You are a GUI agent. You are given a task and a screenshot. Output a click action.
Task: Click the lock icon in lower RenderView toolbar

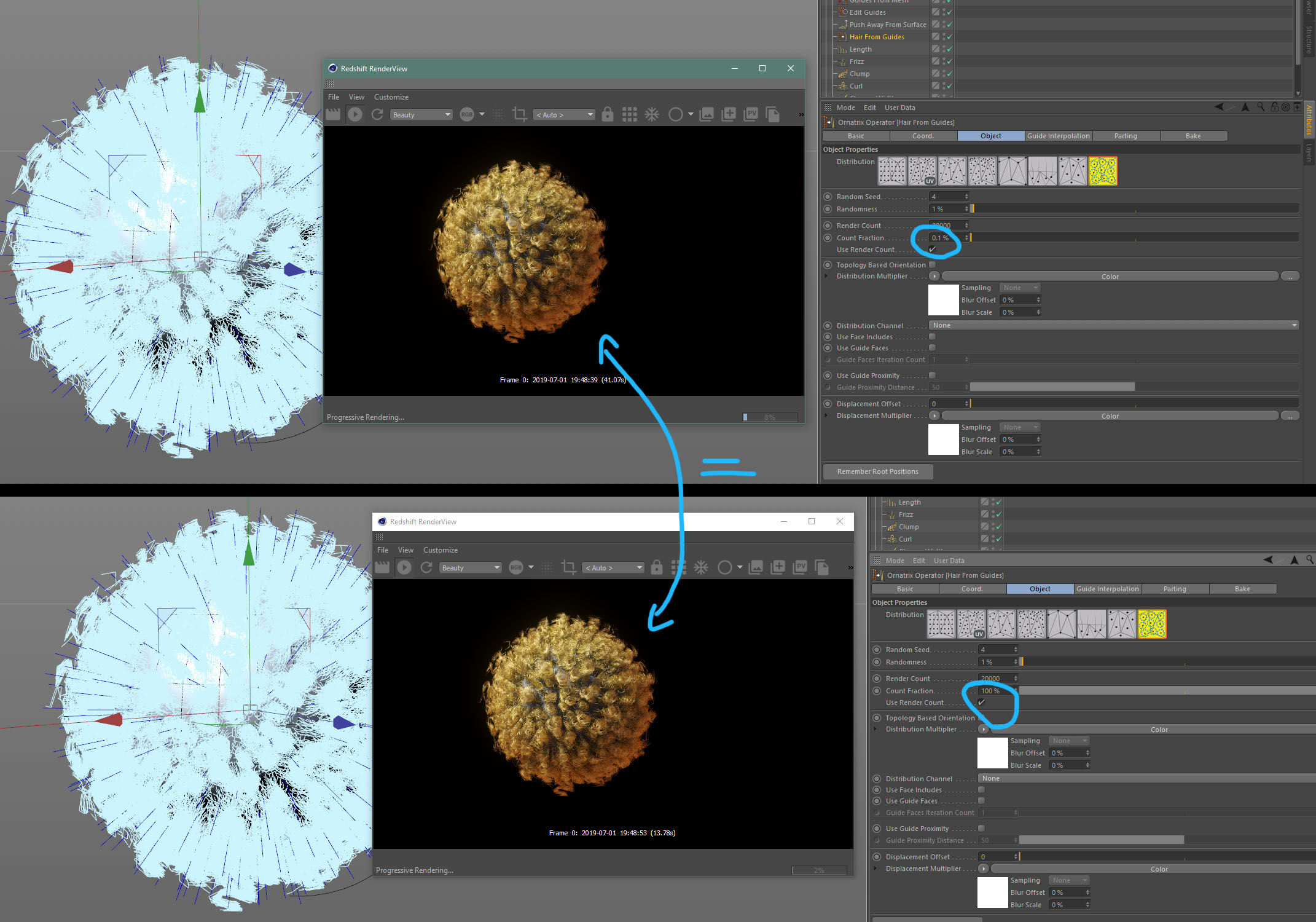657,567
